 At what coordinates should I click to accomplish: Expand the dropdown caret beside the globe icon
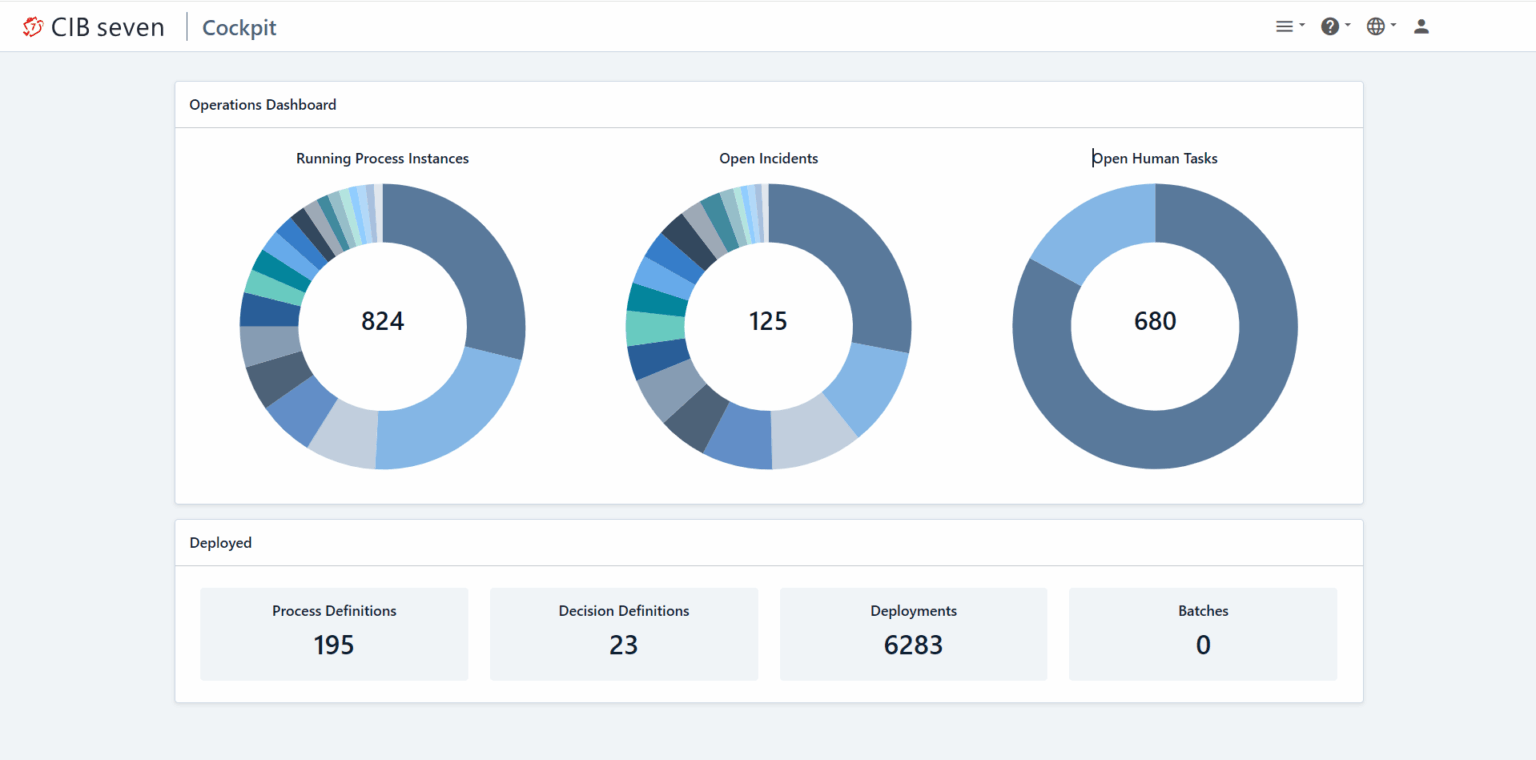[x=1394, y=27]
